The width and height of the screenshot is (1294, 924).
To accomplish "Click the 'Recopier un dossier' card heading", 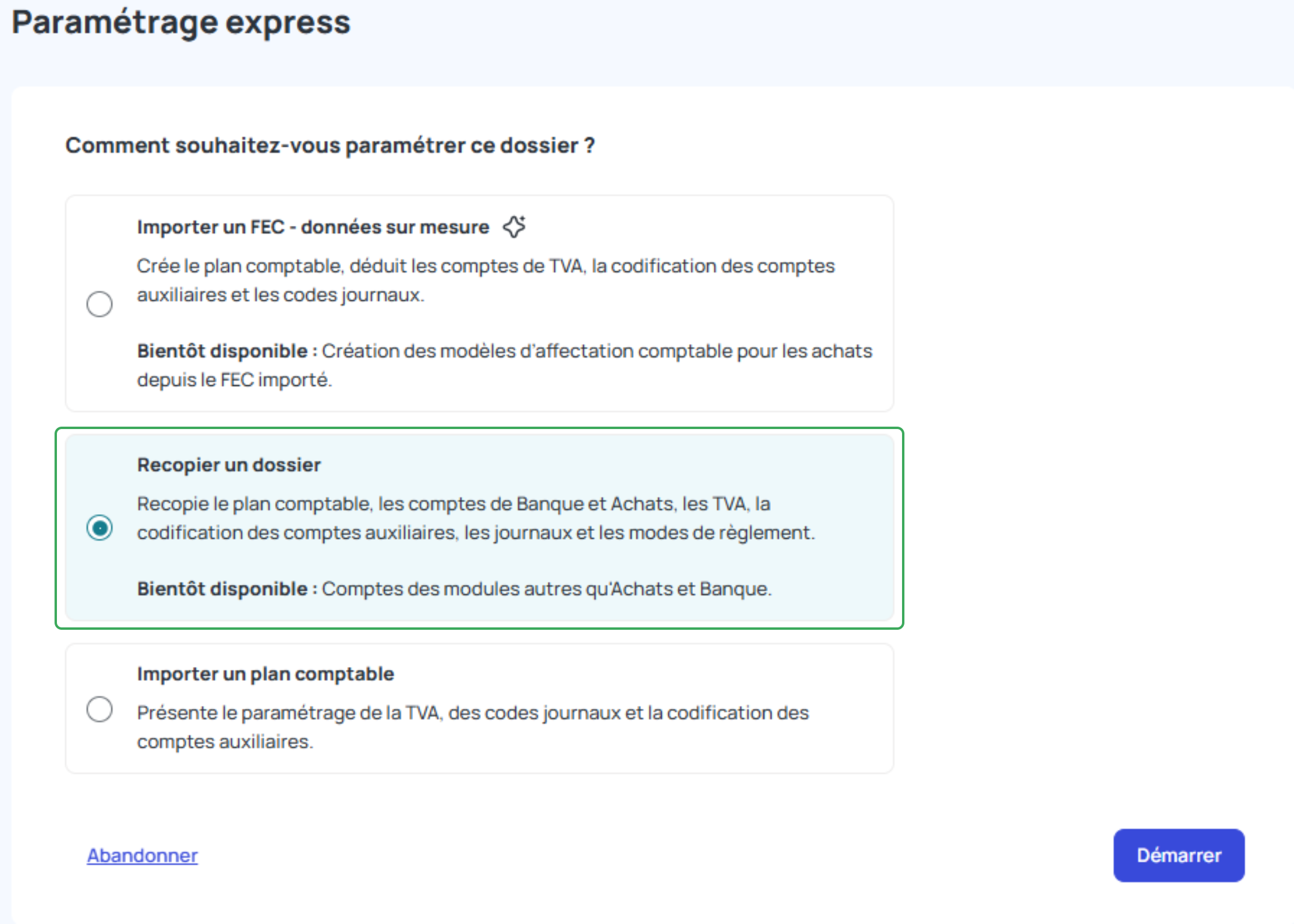I will click(229, 465).
